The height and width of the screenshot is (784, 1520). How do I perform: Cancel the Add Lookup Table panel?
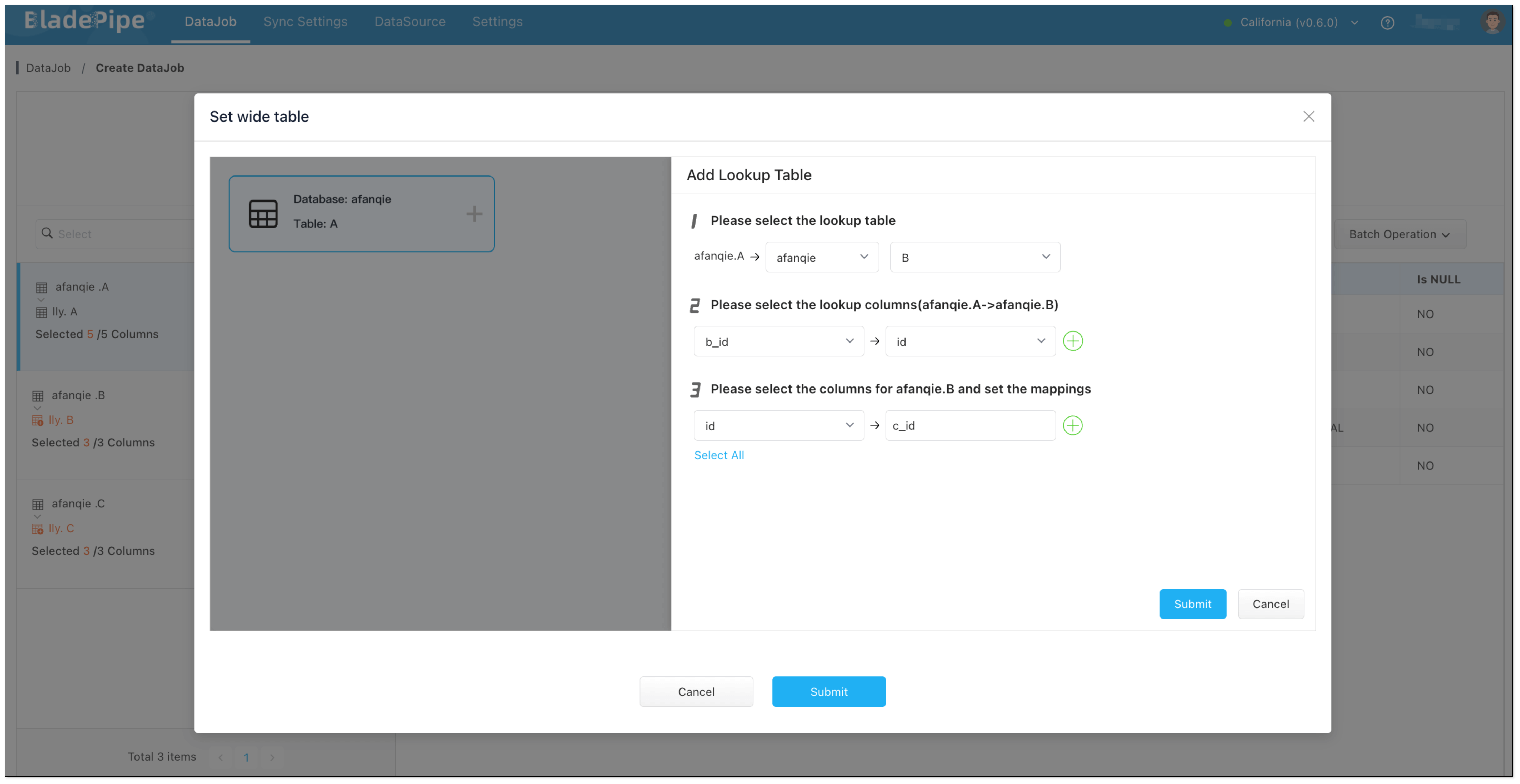pyautogui.click(x=1271, y=604)
